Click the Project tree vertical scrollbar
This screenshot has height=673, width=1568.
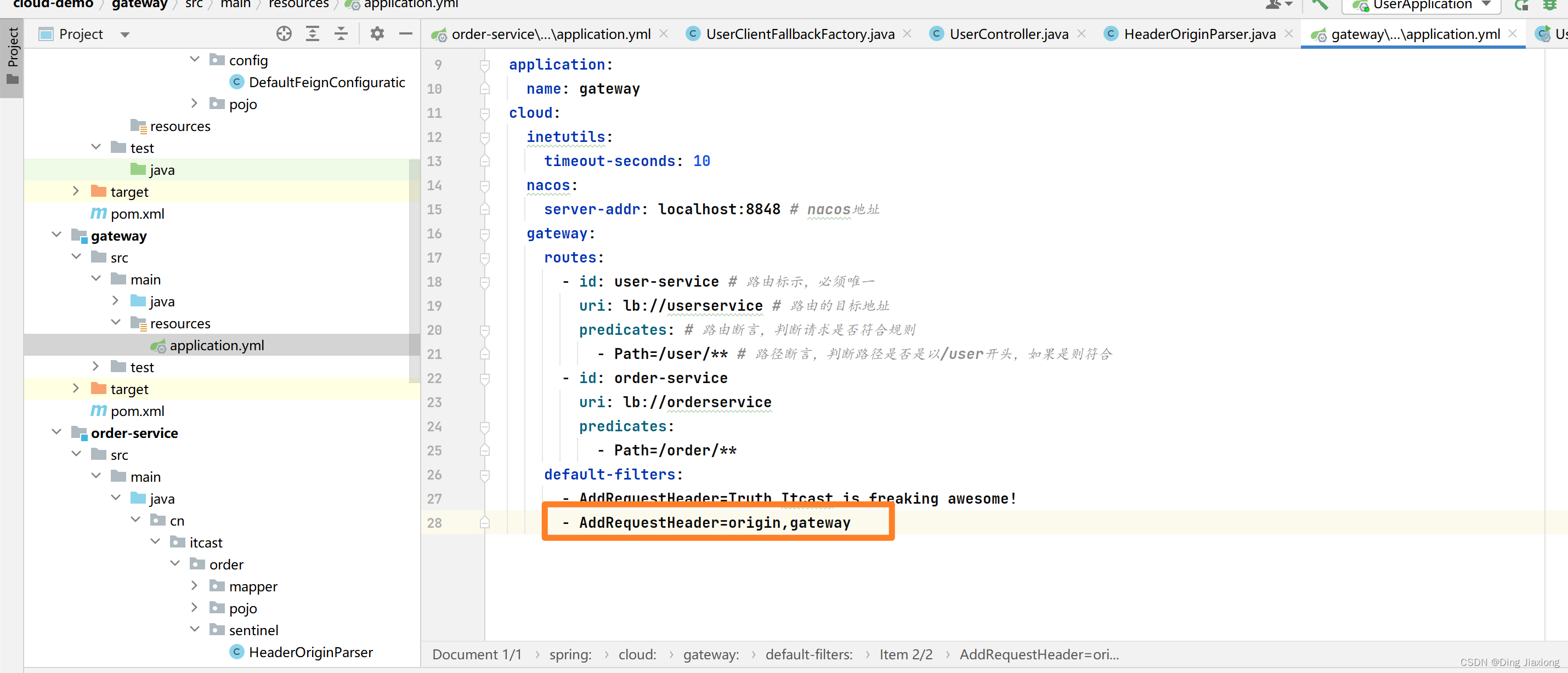pos(415,271)
